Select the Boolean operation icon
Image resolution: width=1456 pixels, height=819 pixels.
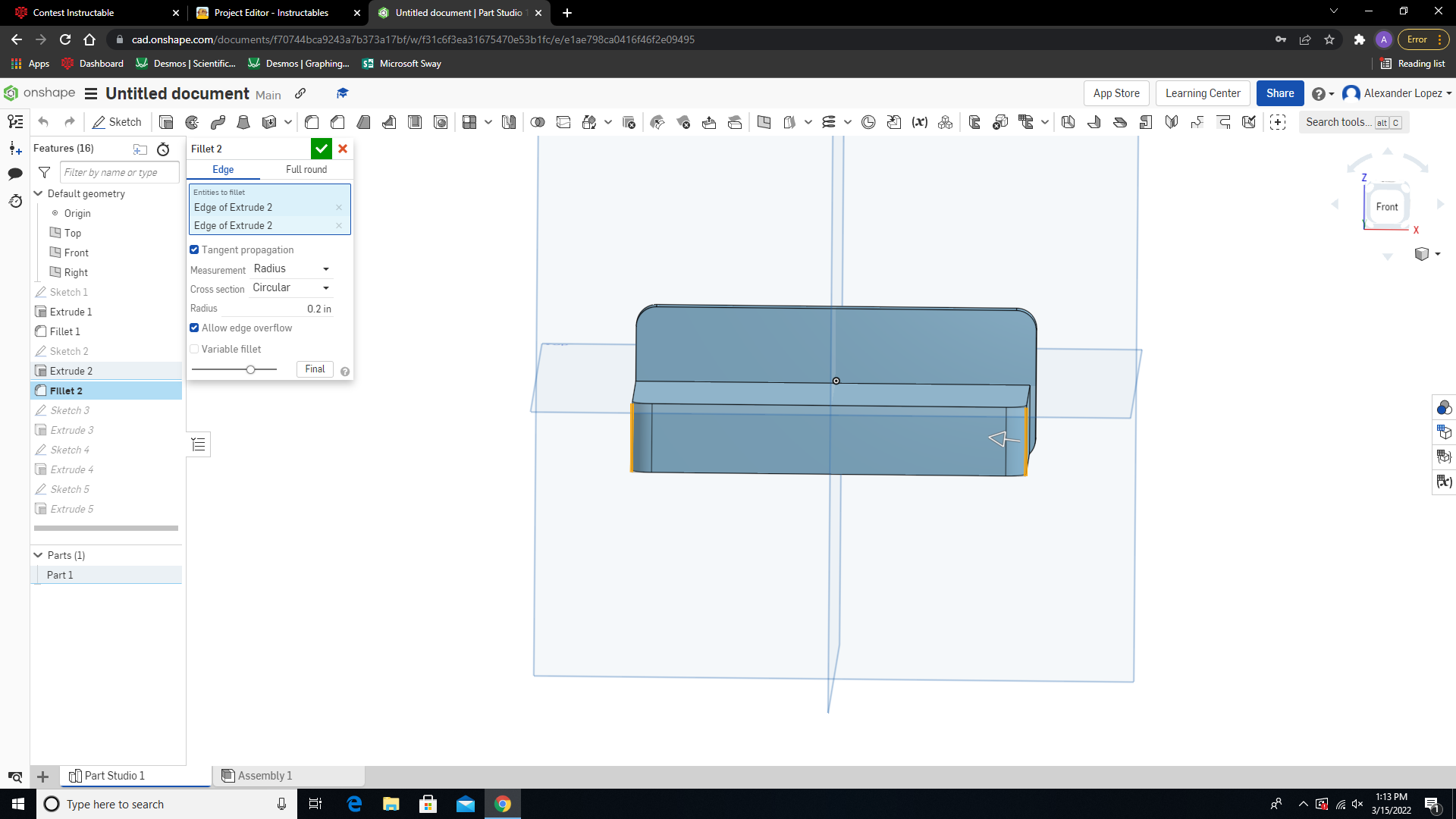point(537,121)
